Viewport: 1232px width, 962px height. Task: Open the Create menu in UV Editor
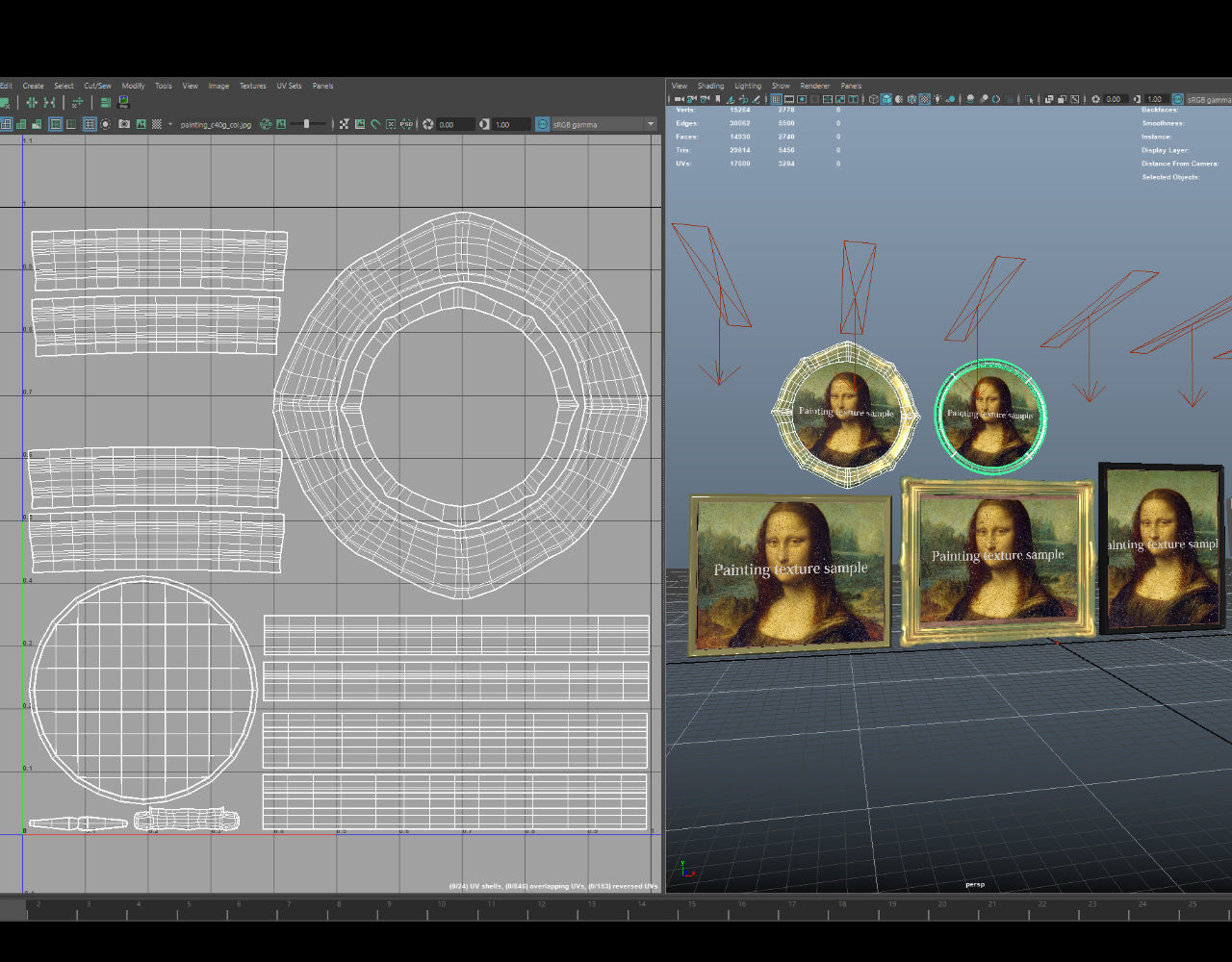(x=33, y=86)
